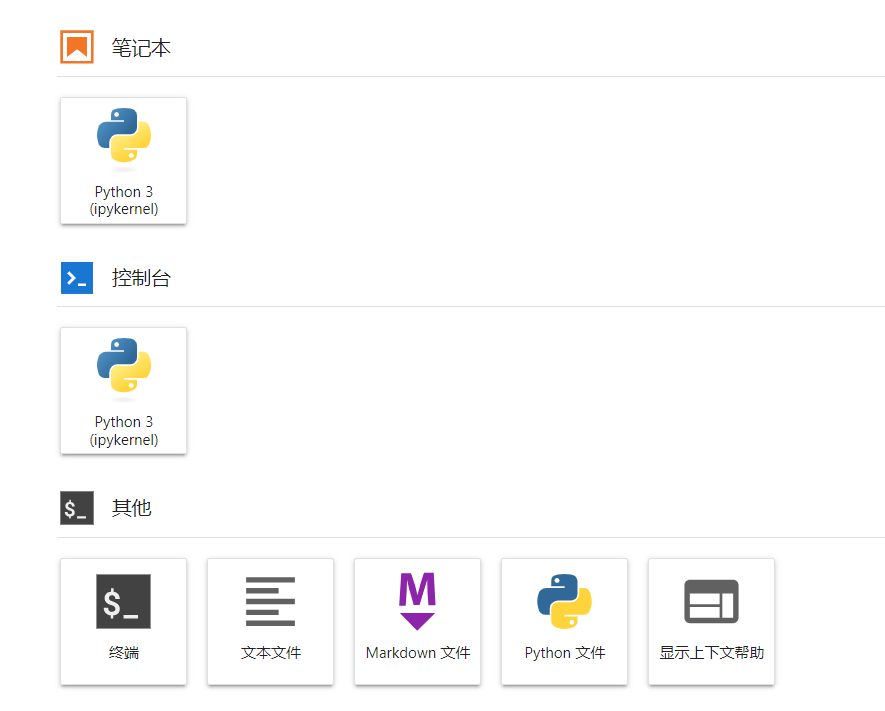Viewport: 885px width, 711px height.
Task: Click the purple Markdown M icon
Action: [x=417, y=600]
